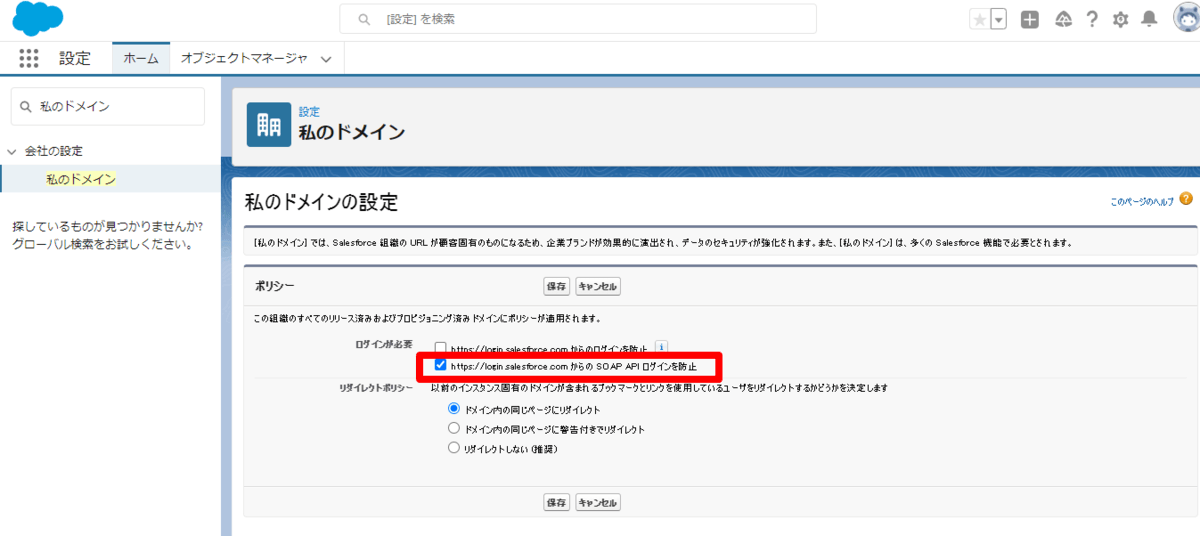Uncheck the SOAP API ログインを防止 checkbox
The height and width of the screenshot is (536, 1200).
point(441,366)
